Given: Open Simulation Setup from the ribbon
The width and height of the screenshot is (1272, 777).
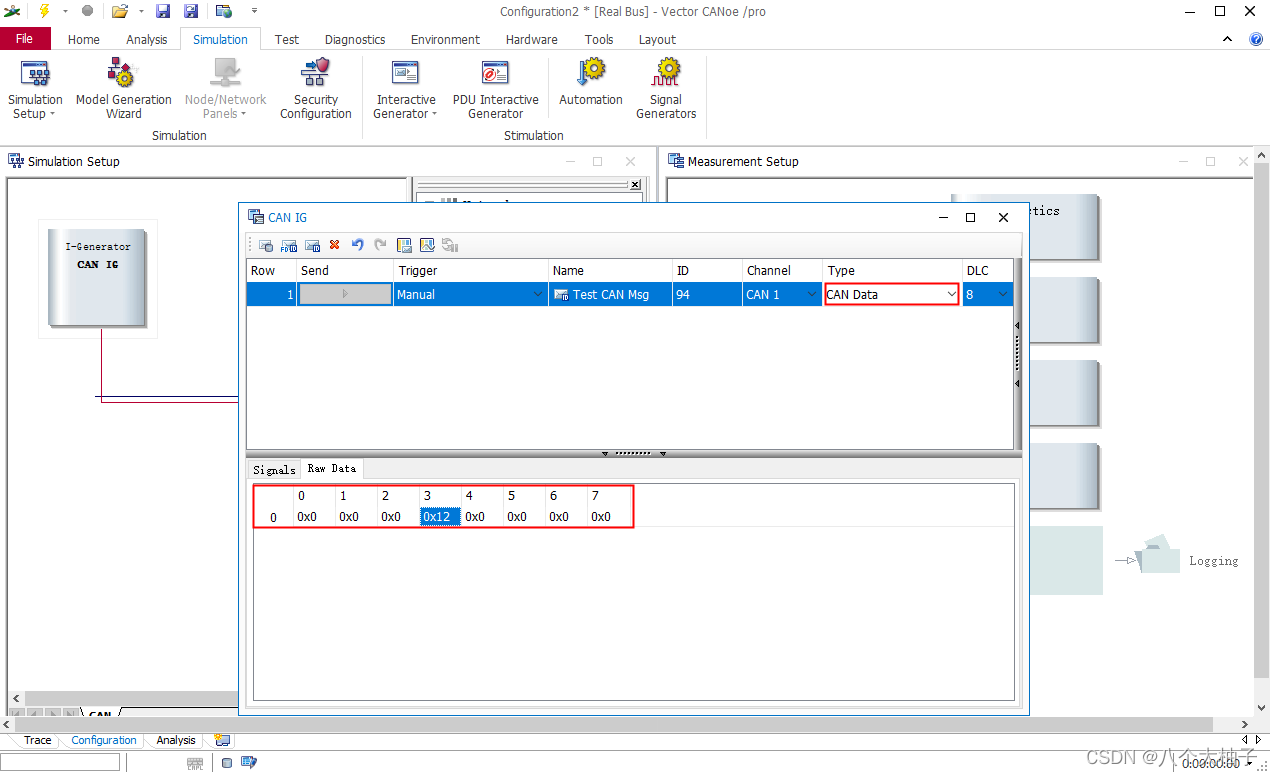Looking at the screenshot, I should 35,89.
